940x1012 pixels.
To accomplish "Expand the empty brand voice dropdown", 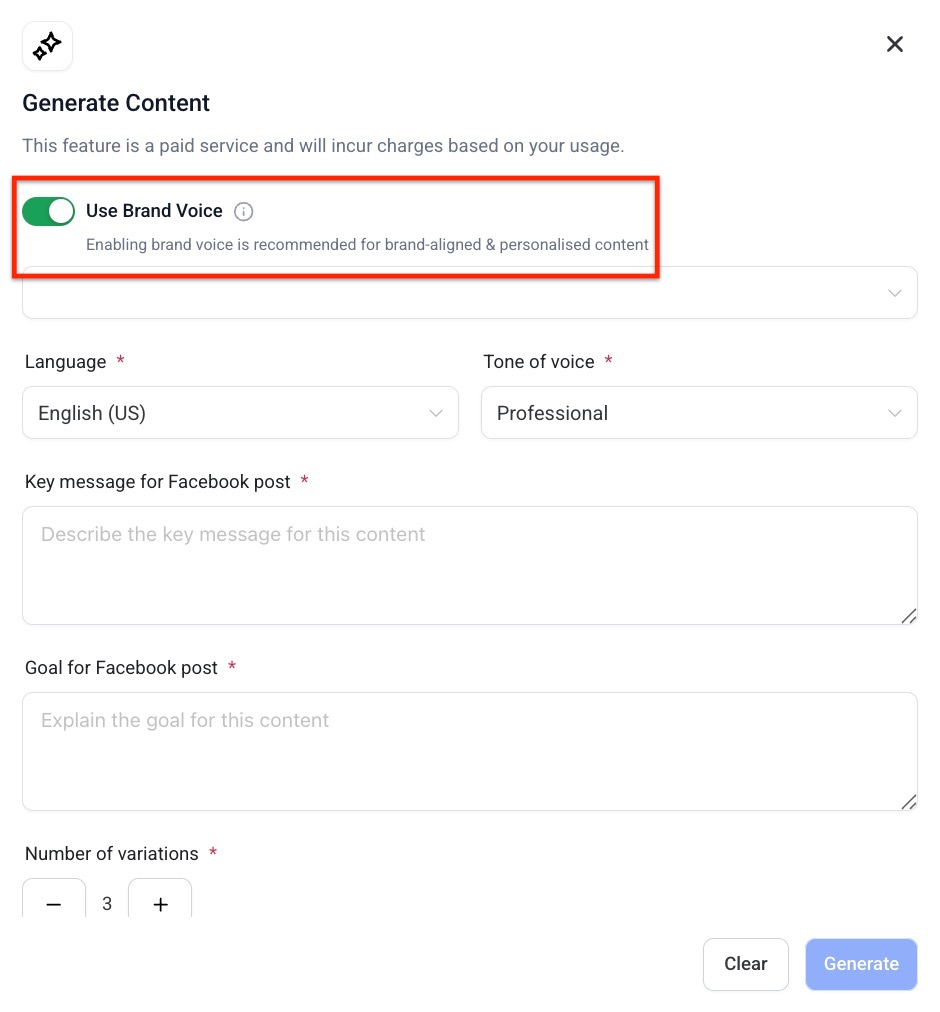I will (470, 294).
